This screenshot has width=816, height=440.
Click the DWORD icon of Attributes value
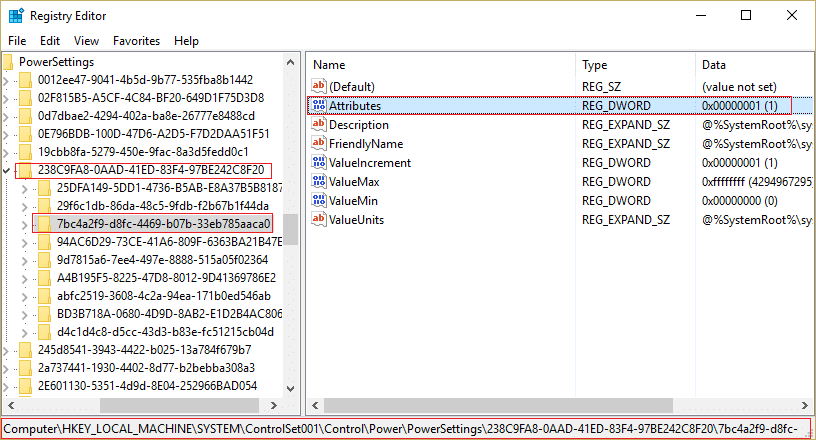click(x=318, y=105)
